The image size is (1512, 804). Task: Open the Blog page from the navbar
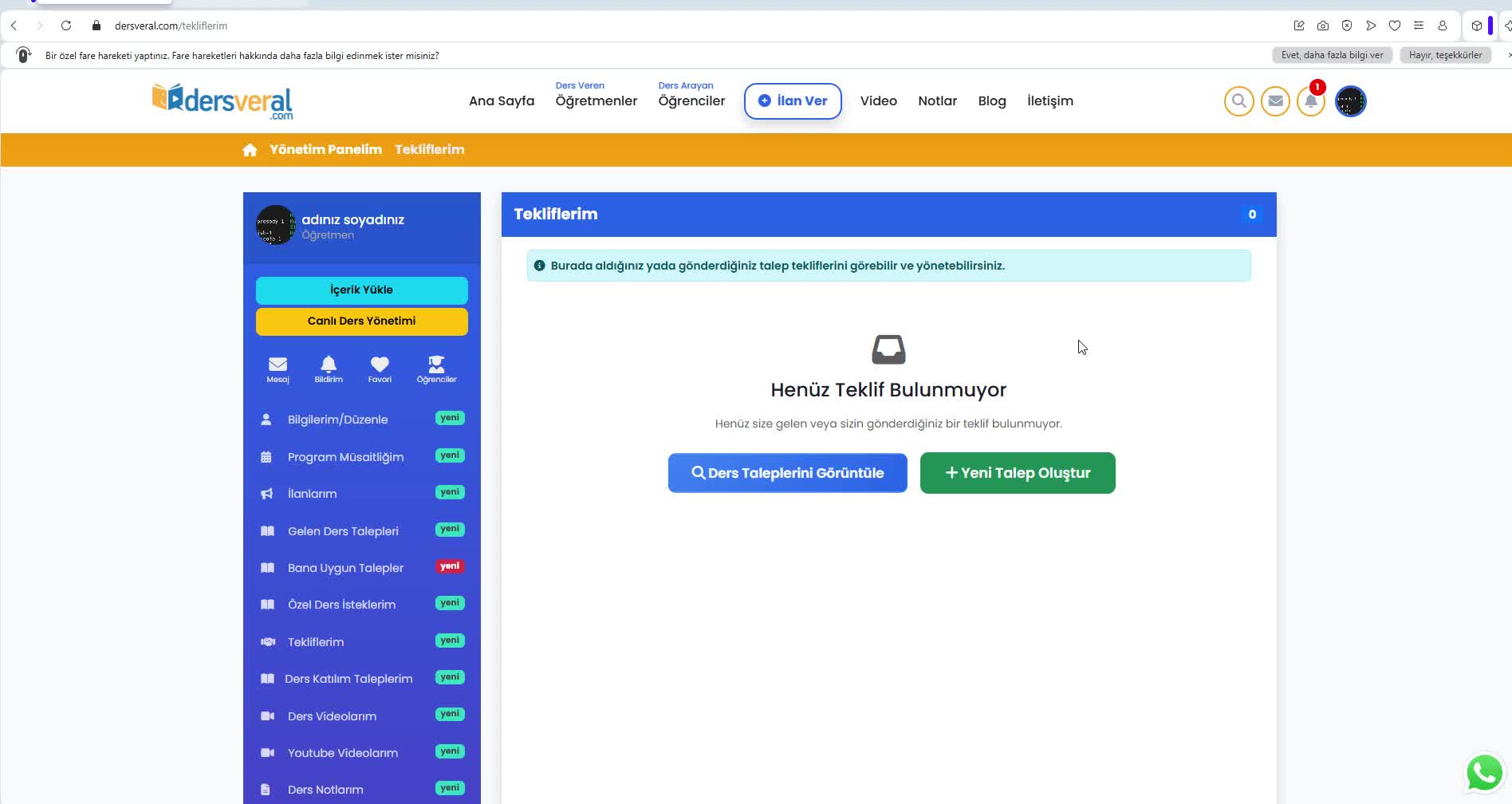pos(991,100)
